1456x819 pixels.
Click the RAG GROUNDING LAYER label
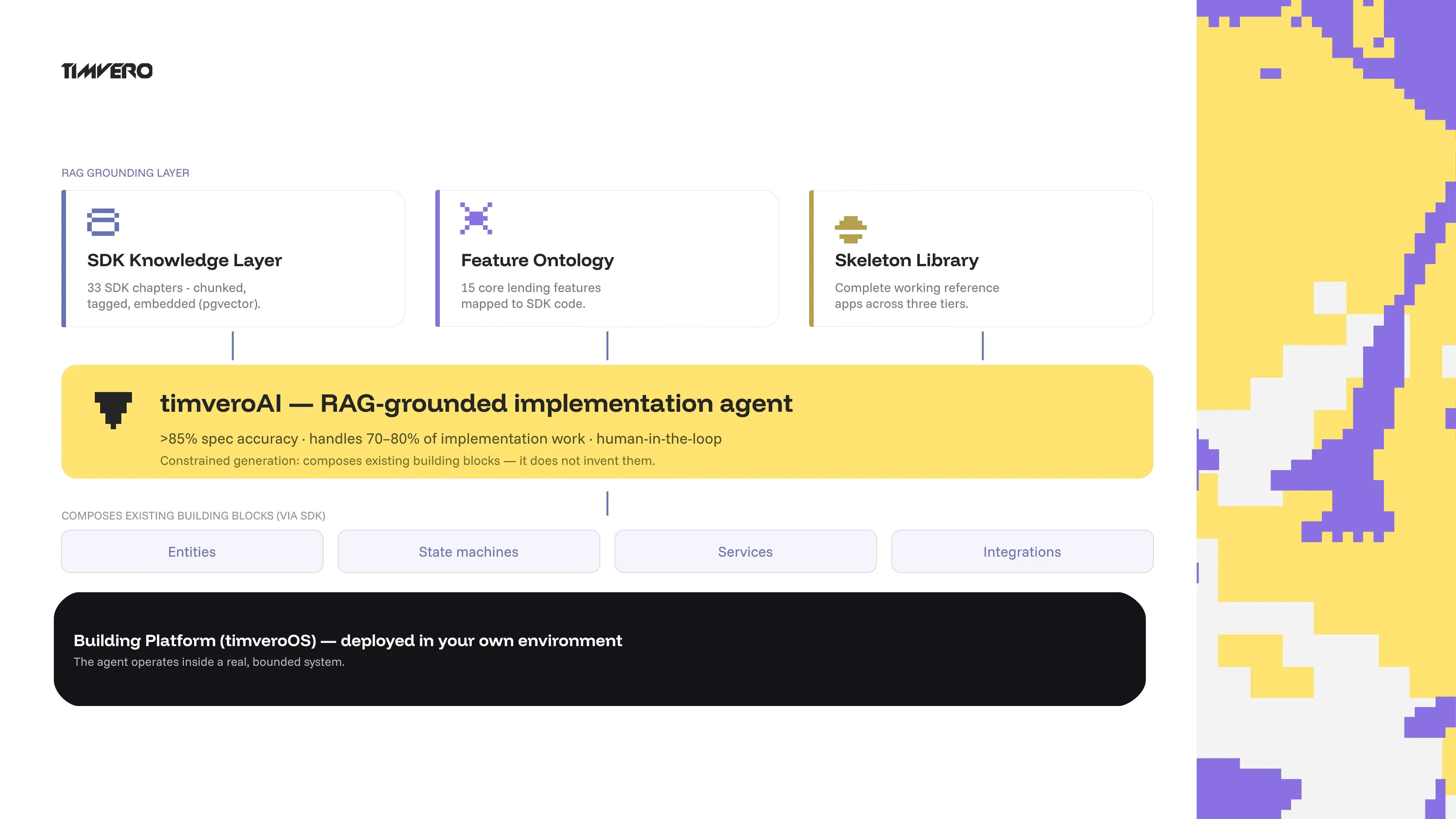[126, 173]
